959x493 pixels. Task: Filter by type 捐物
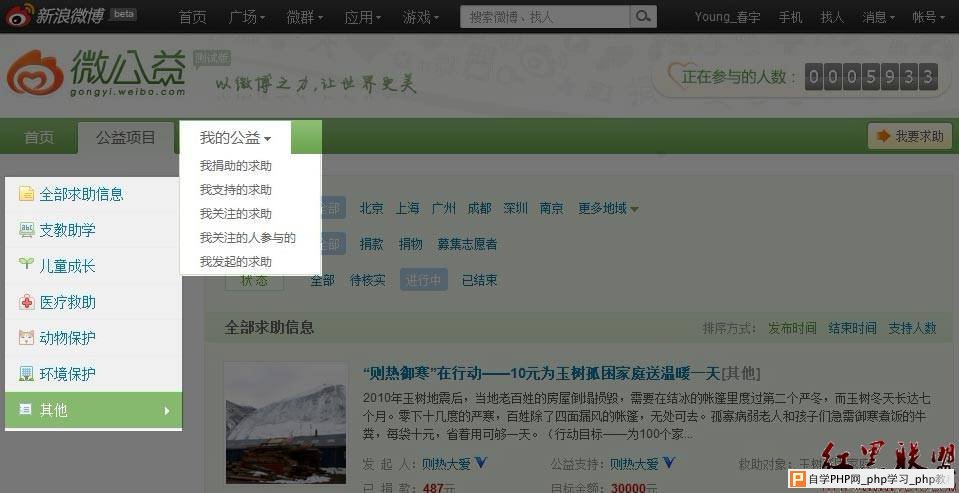click(410, 245)
